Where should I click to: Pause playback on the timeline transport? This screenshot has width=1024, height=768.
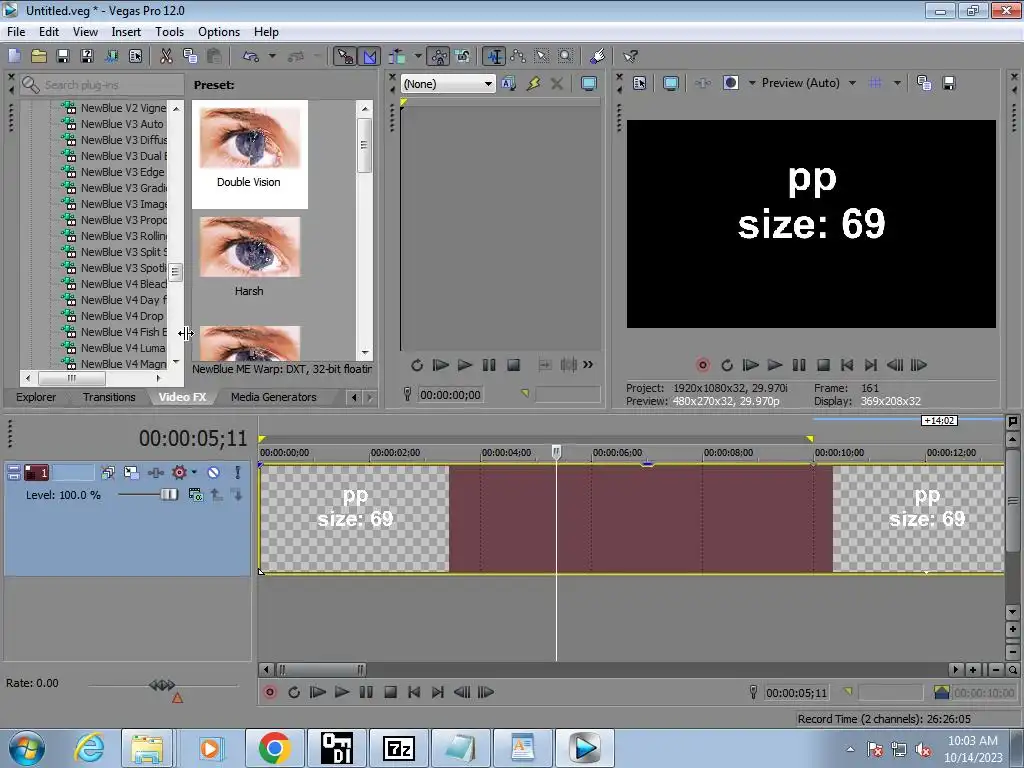pos(366,692)
